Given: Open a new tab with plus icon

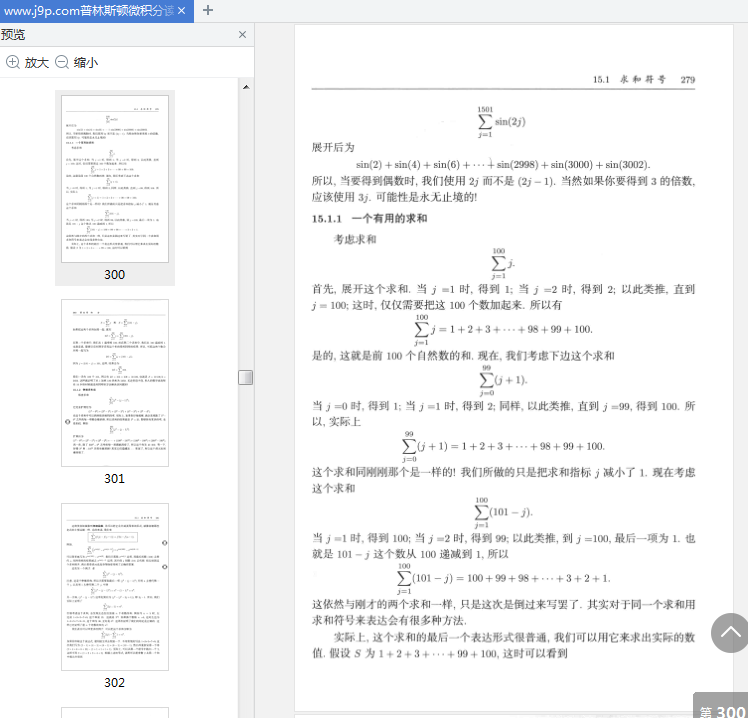Looking at the screenshot, I should pyautogui.click(x=208, y=10).
